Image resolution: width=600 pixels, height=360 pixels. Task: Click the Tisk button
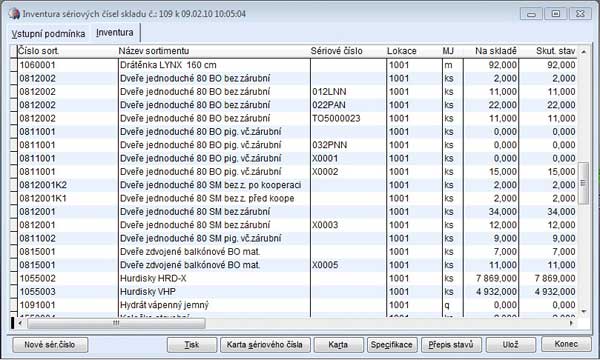(x=192, y=345)
